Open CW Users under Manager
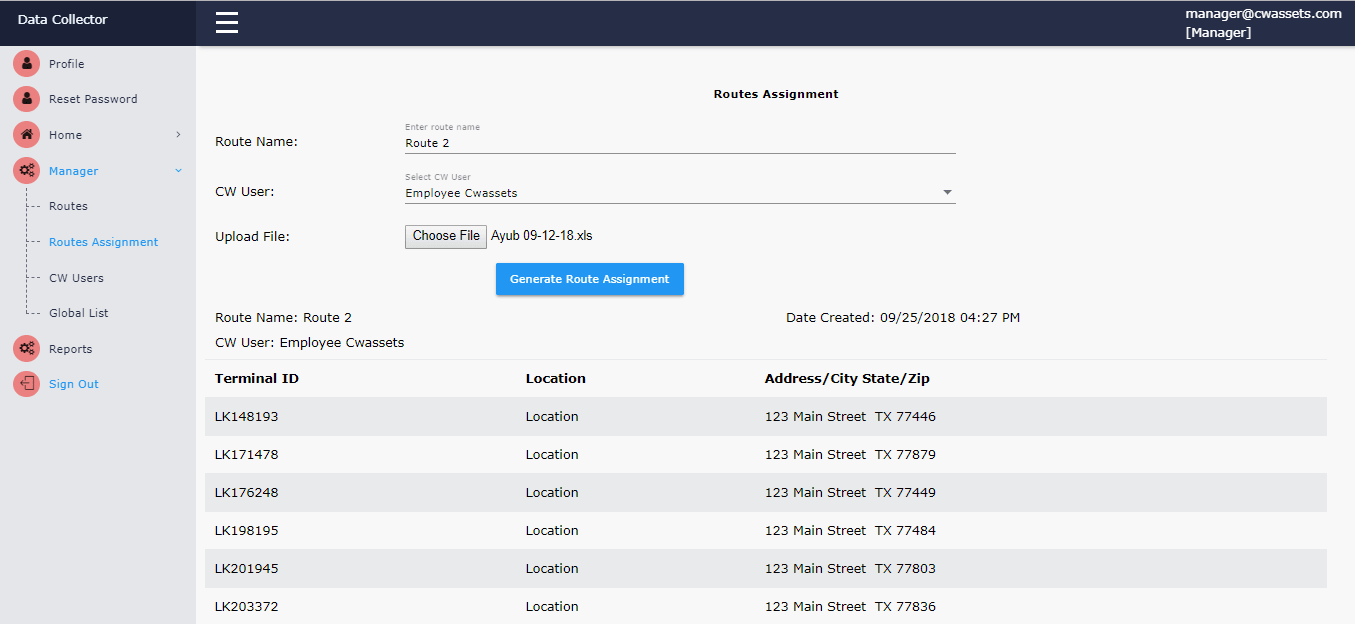1355x624 pixels. click(76, 278)
